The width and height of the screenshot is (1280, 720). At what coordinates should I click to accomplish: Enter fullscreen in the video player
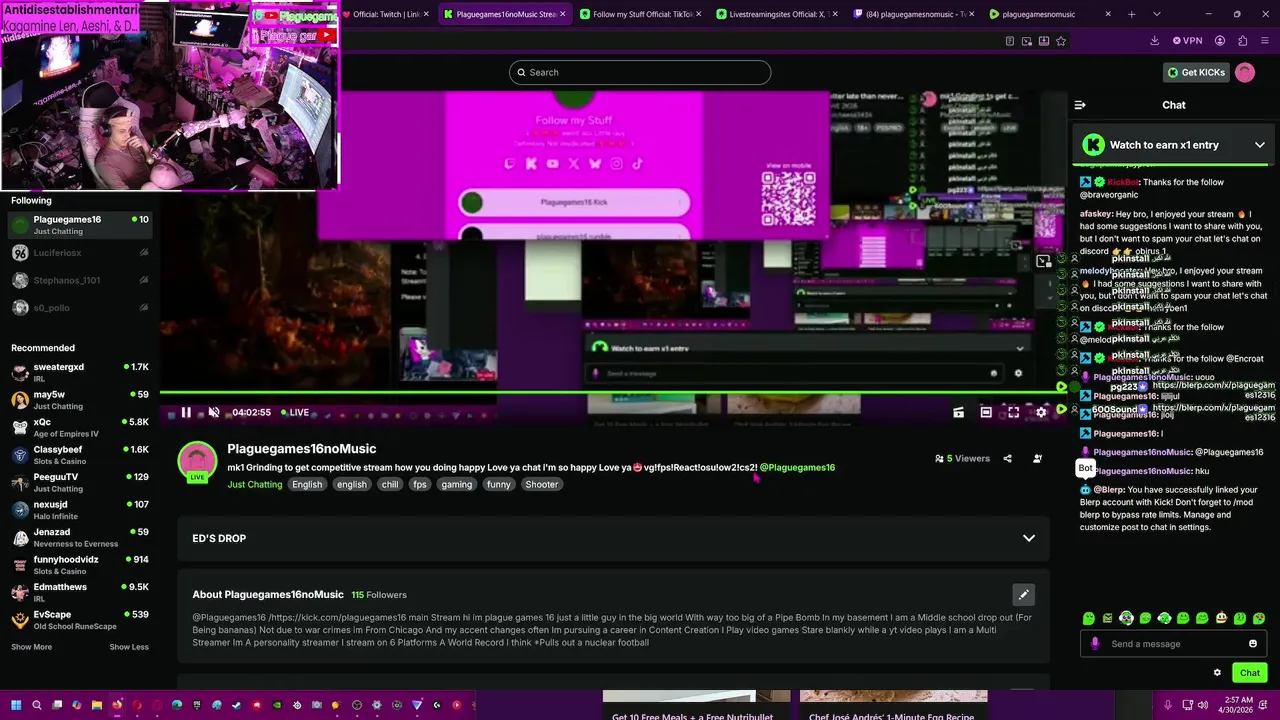pos(1013,412)
